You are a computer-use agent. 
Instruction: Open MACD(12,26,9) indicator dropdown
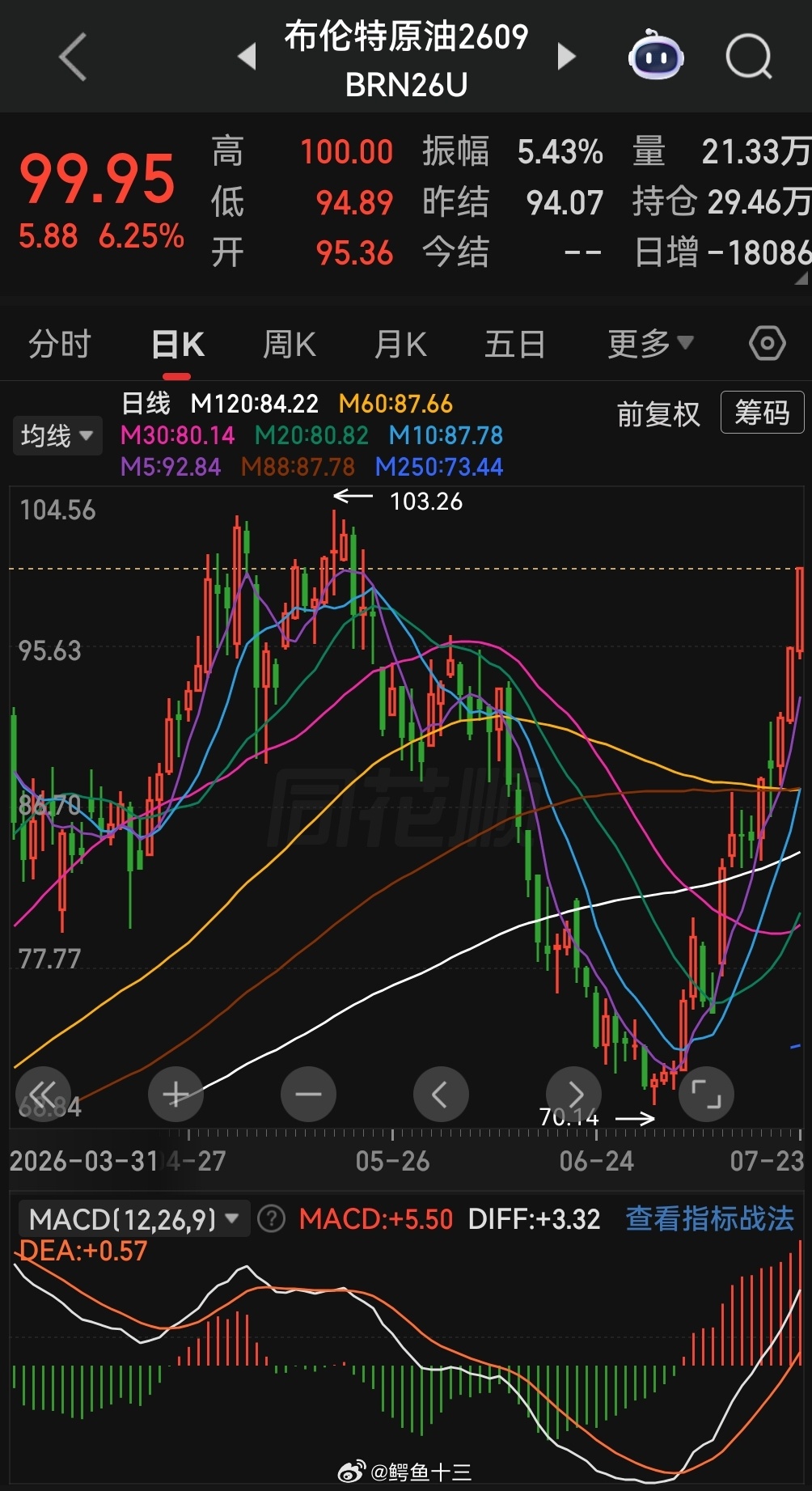point(133,1218)
